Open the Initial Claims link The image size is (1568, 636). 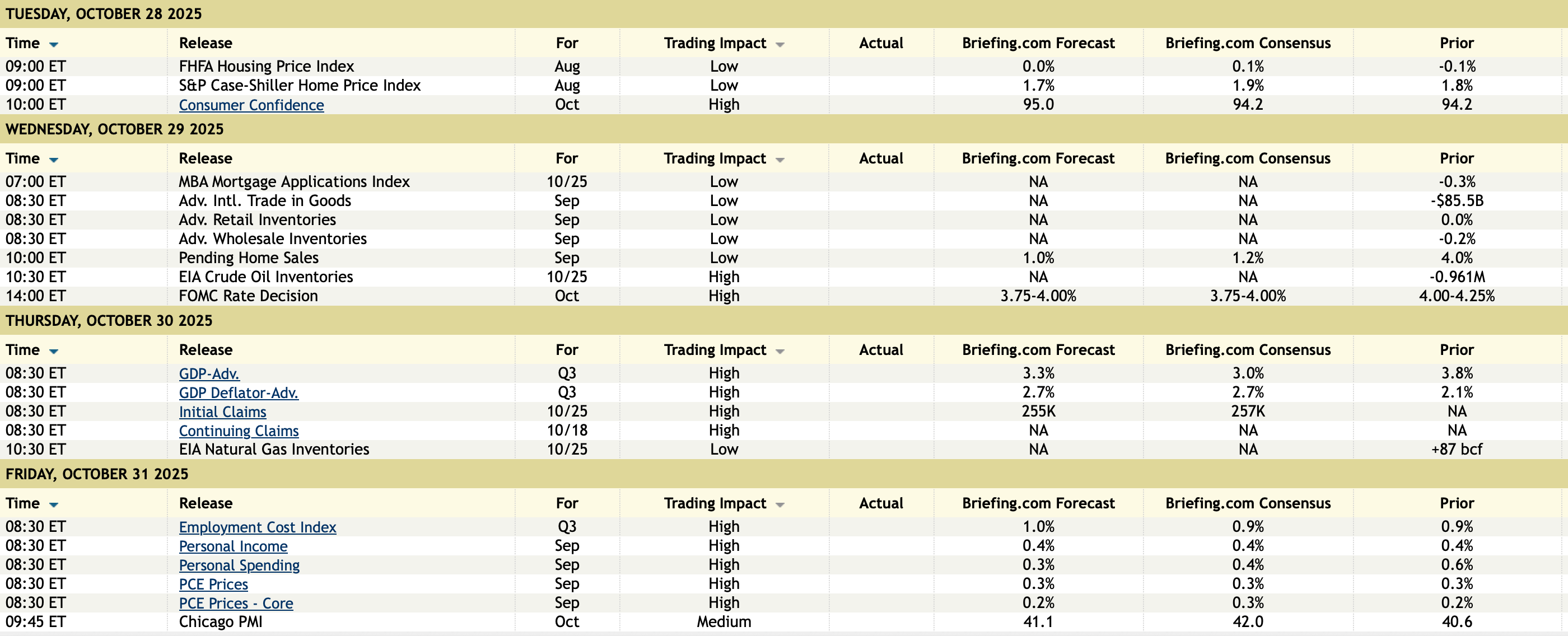222,411
